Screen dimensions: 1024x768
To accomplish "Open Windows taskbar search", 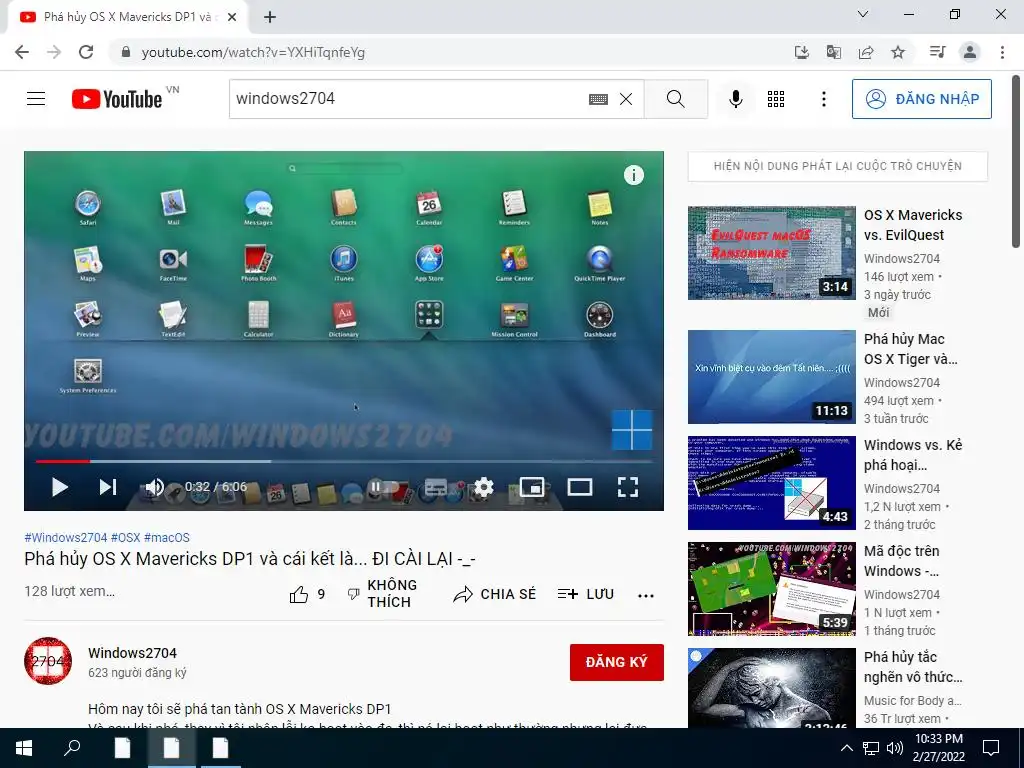I will (x=72, y=748).
